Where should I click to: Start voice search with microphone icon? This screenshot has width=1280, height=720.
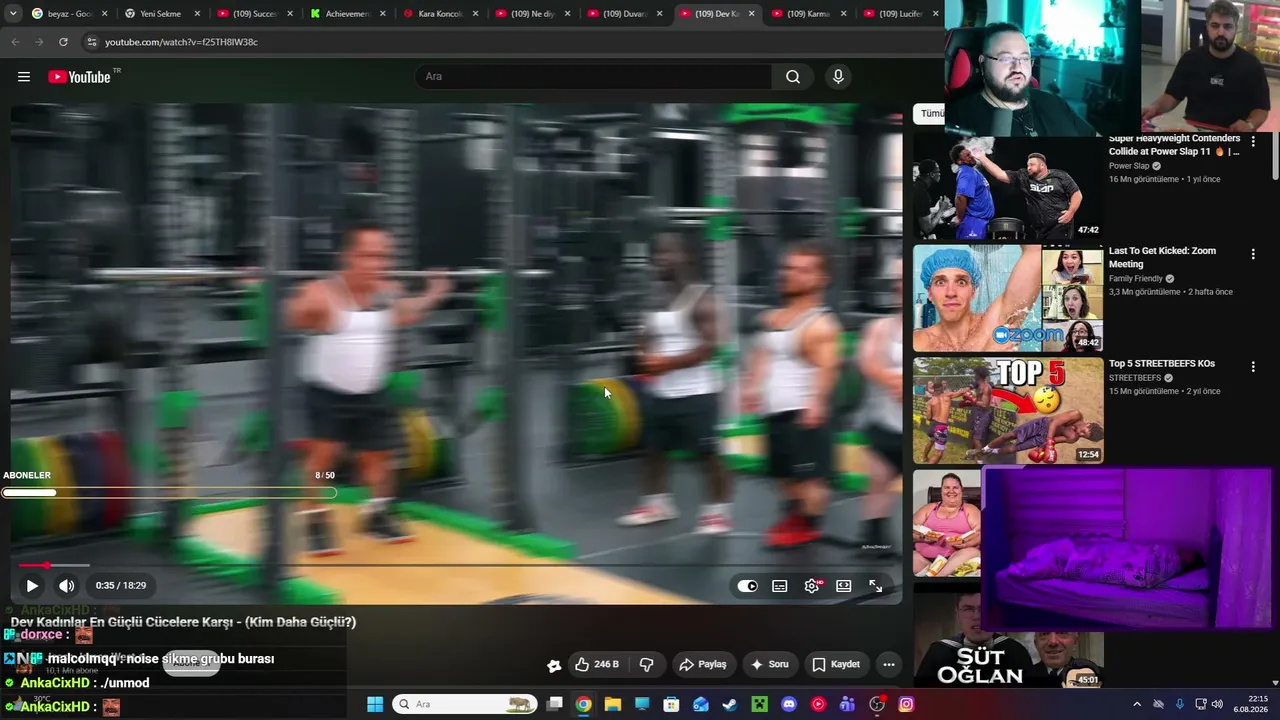pos(838,77)
